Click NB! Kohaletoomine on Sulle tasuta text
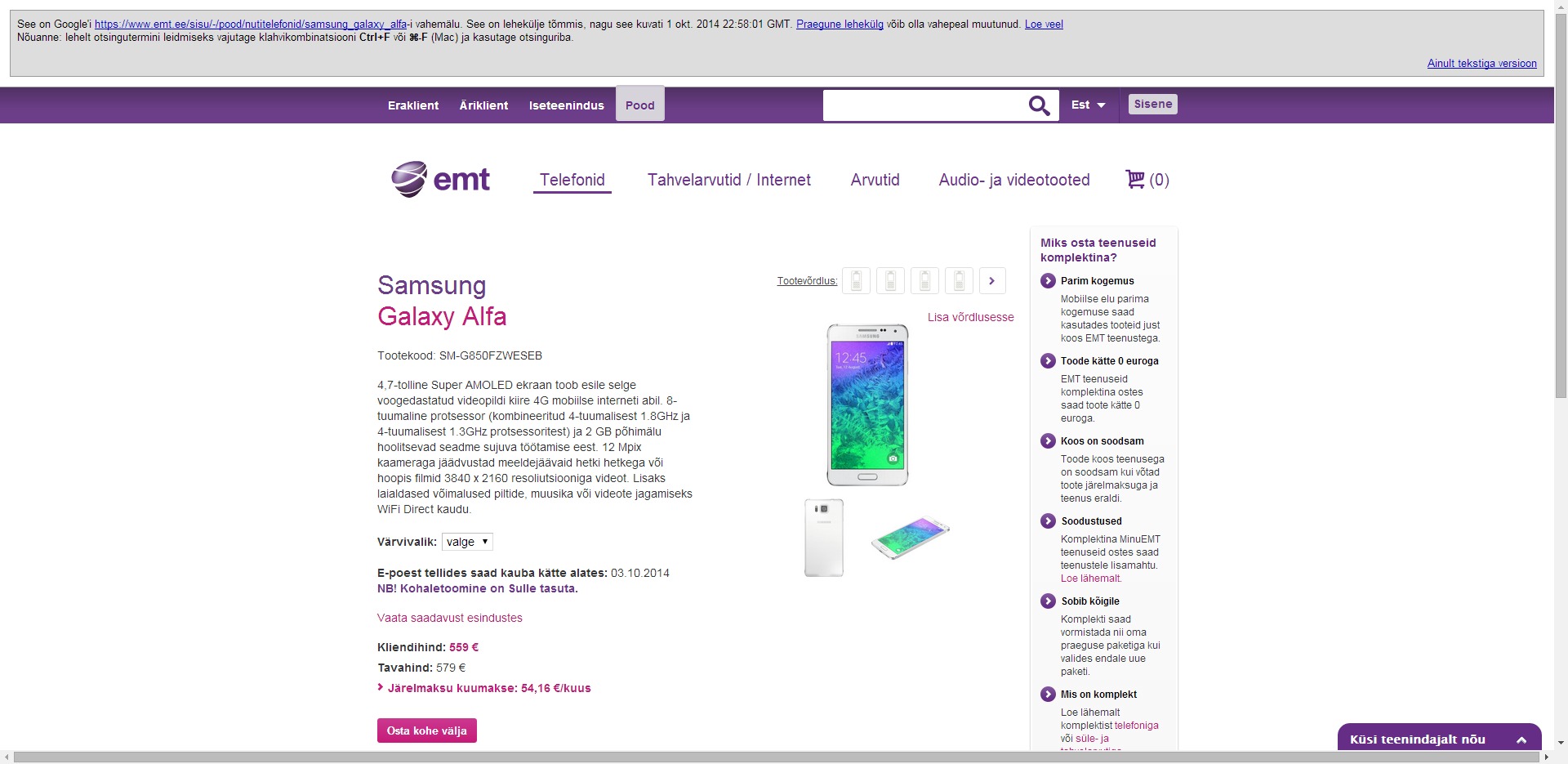1568x764 pixels. (x=478, y=588)
